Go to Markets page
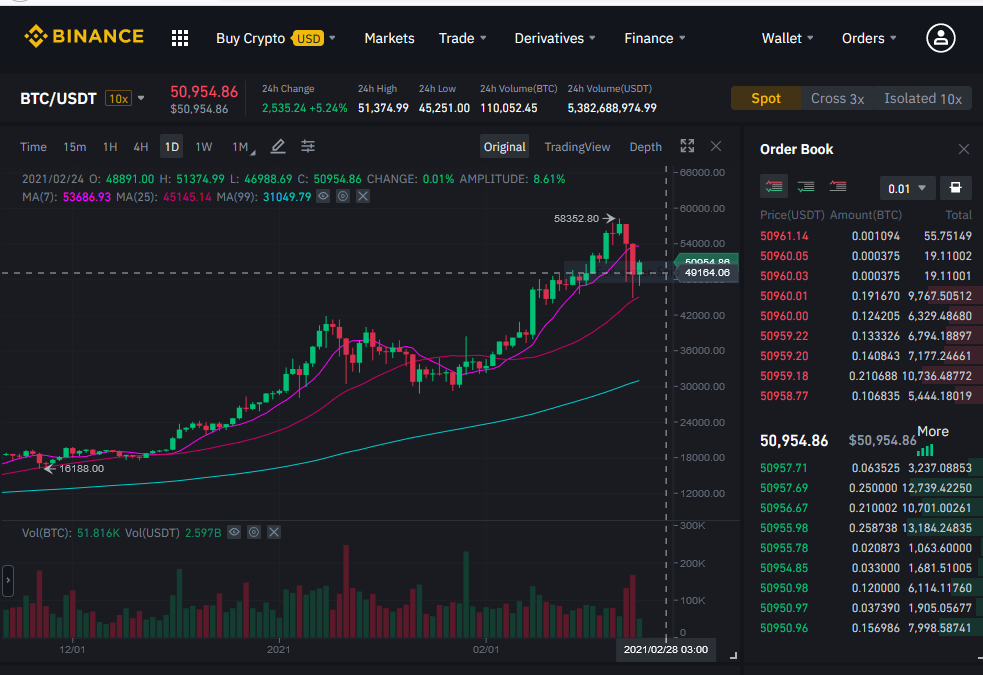 tap(389, 38)
